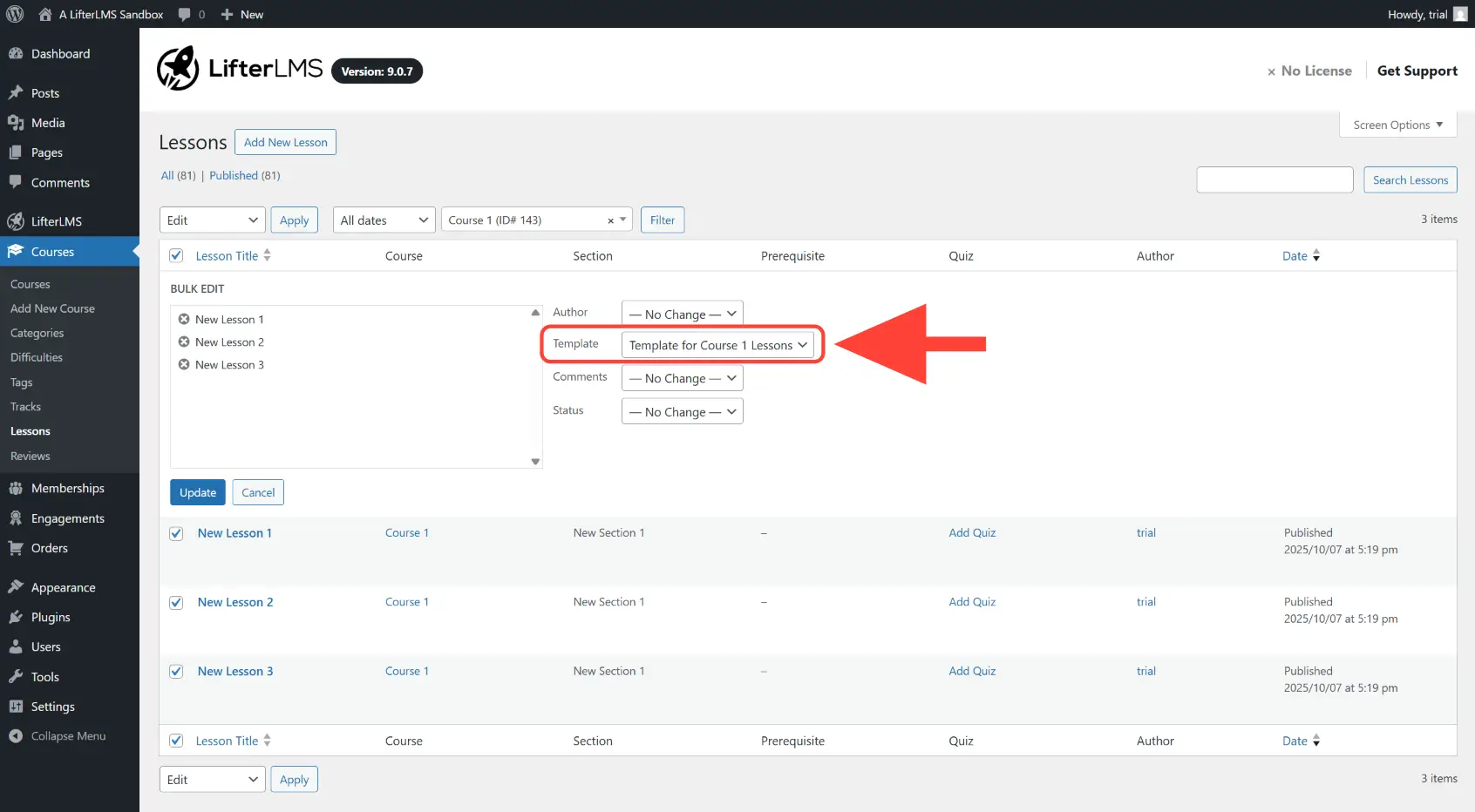Click the WordPress logo icon
The width and height of the screenshot is (1475, 812).
point(15,14)
